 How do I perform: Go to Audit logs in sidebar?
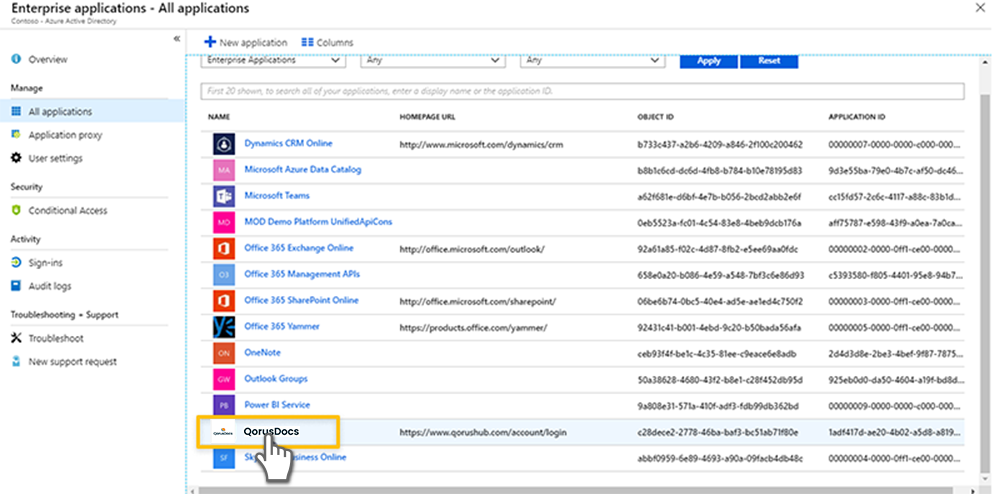click(x=49, y=286)
